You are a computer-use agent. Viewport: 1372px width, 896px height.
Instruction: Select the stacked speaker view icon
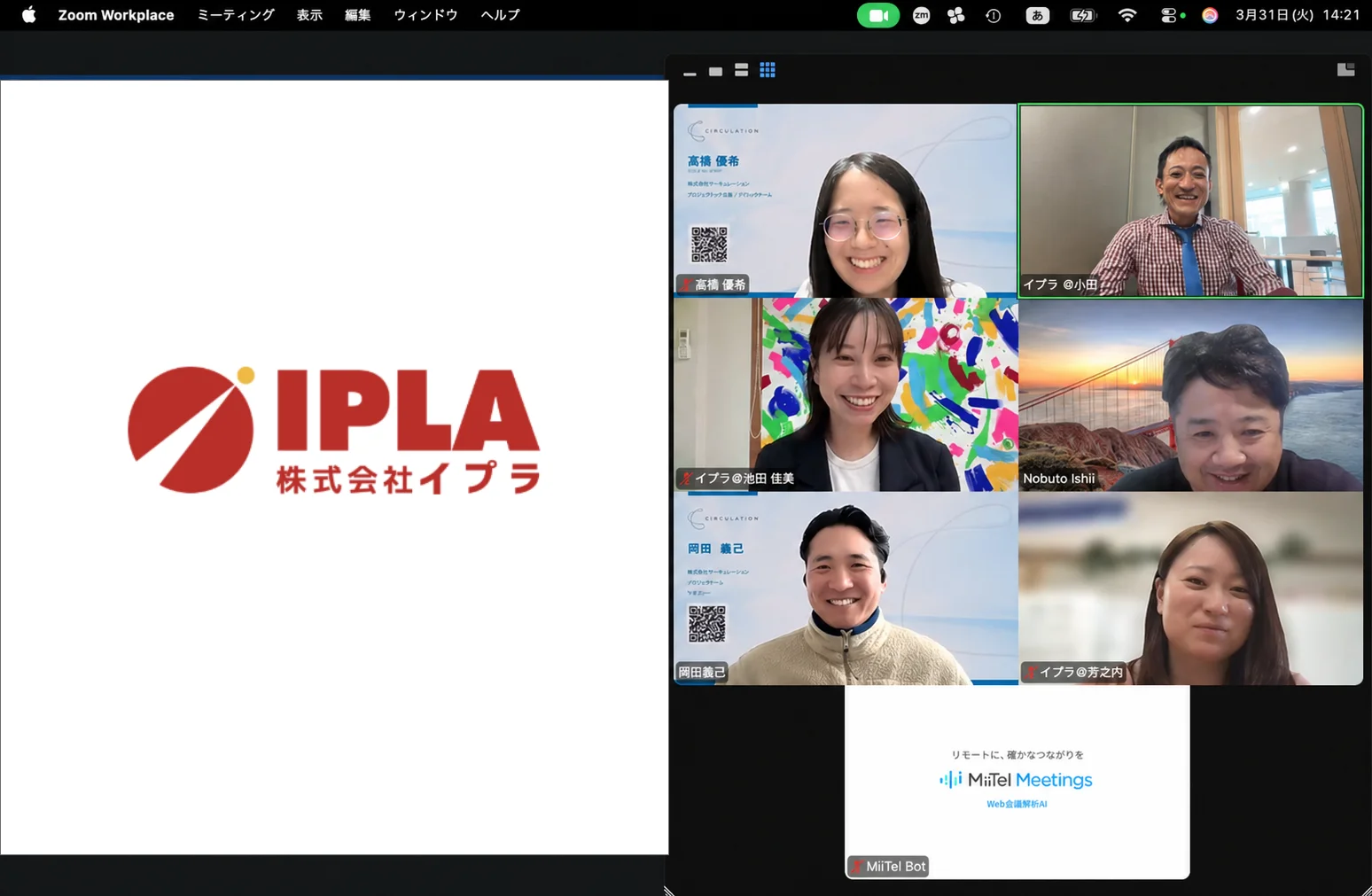tap(741, 70)
